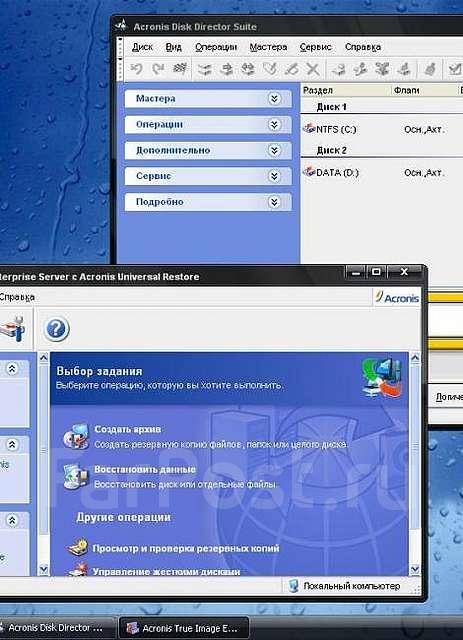Viewport: 463px width, 640px height.
Task: Click the right scrollbar thumb in the task pane
Action: [x=415, y=447]
